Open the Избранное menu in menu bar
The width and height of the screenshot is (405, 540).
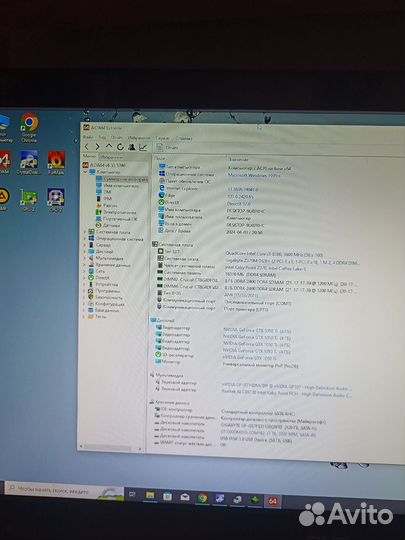click(139, 137)
